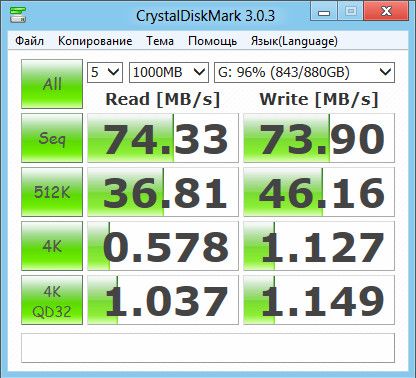Open the Тема menu

160,41
